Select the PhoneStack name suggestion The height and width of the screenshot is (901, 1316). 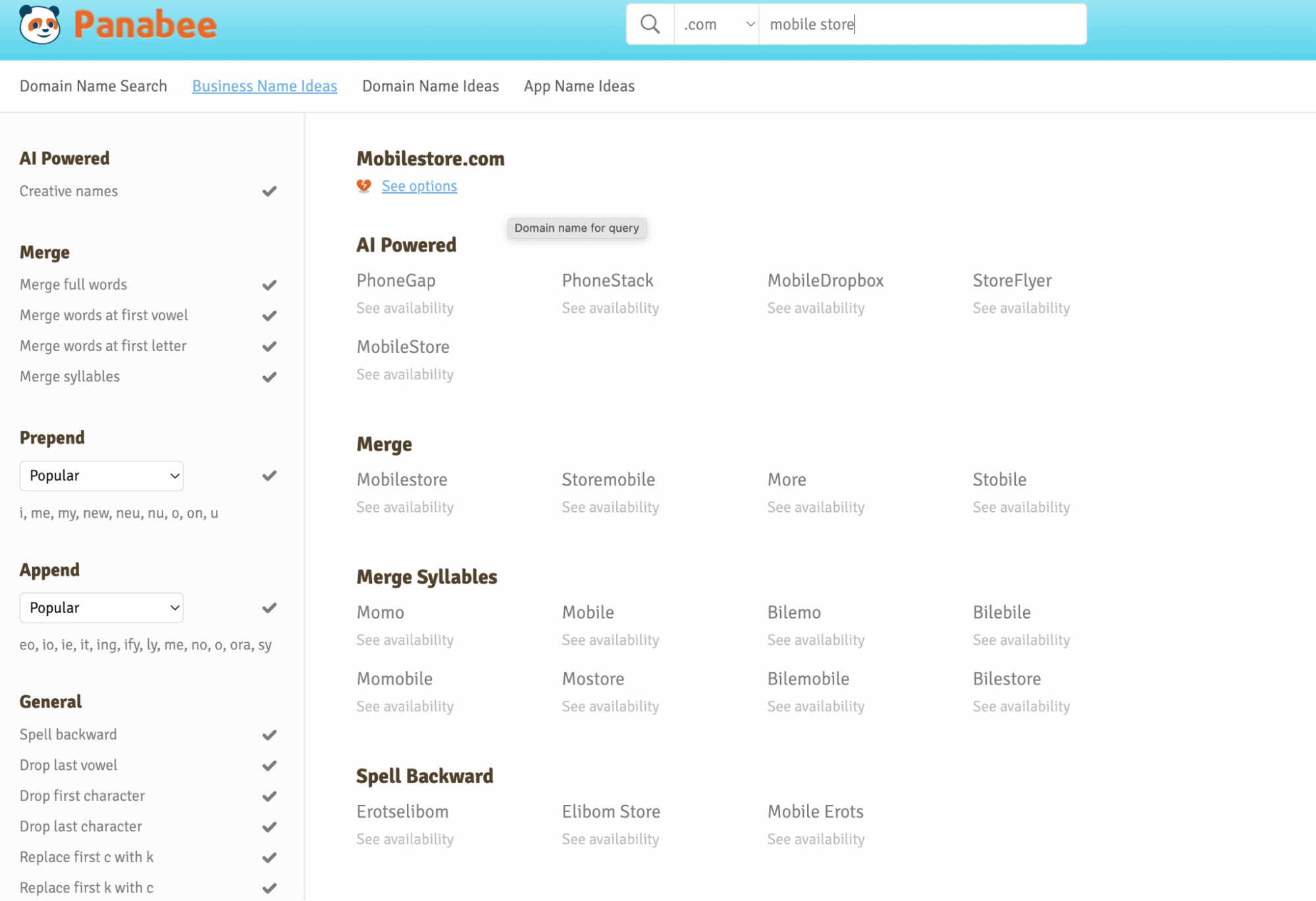(x=608, y=281)
